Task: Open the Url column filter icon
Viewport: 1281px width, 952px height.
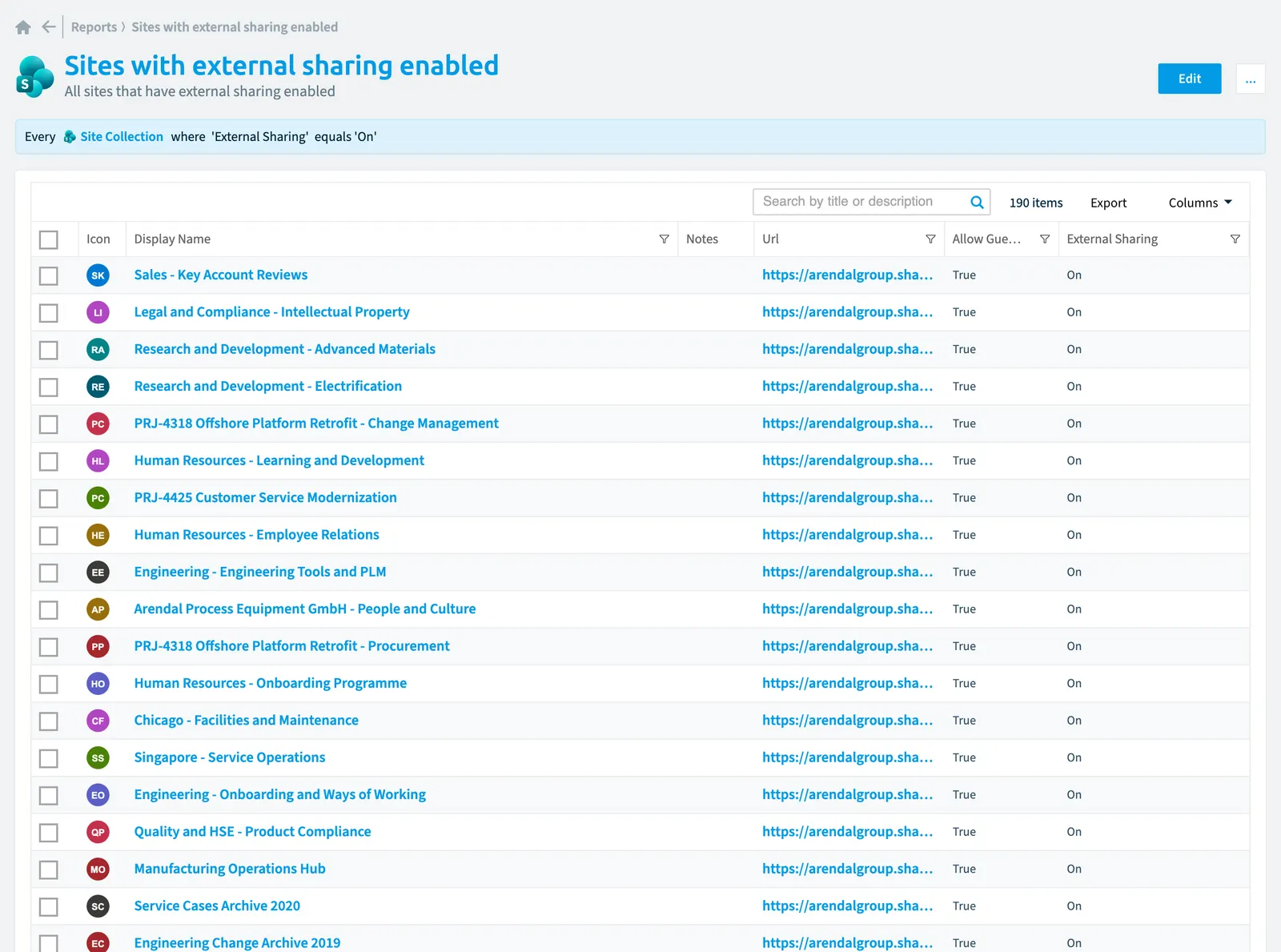Action: point(930,239)
